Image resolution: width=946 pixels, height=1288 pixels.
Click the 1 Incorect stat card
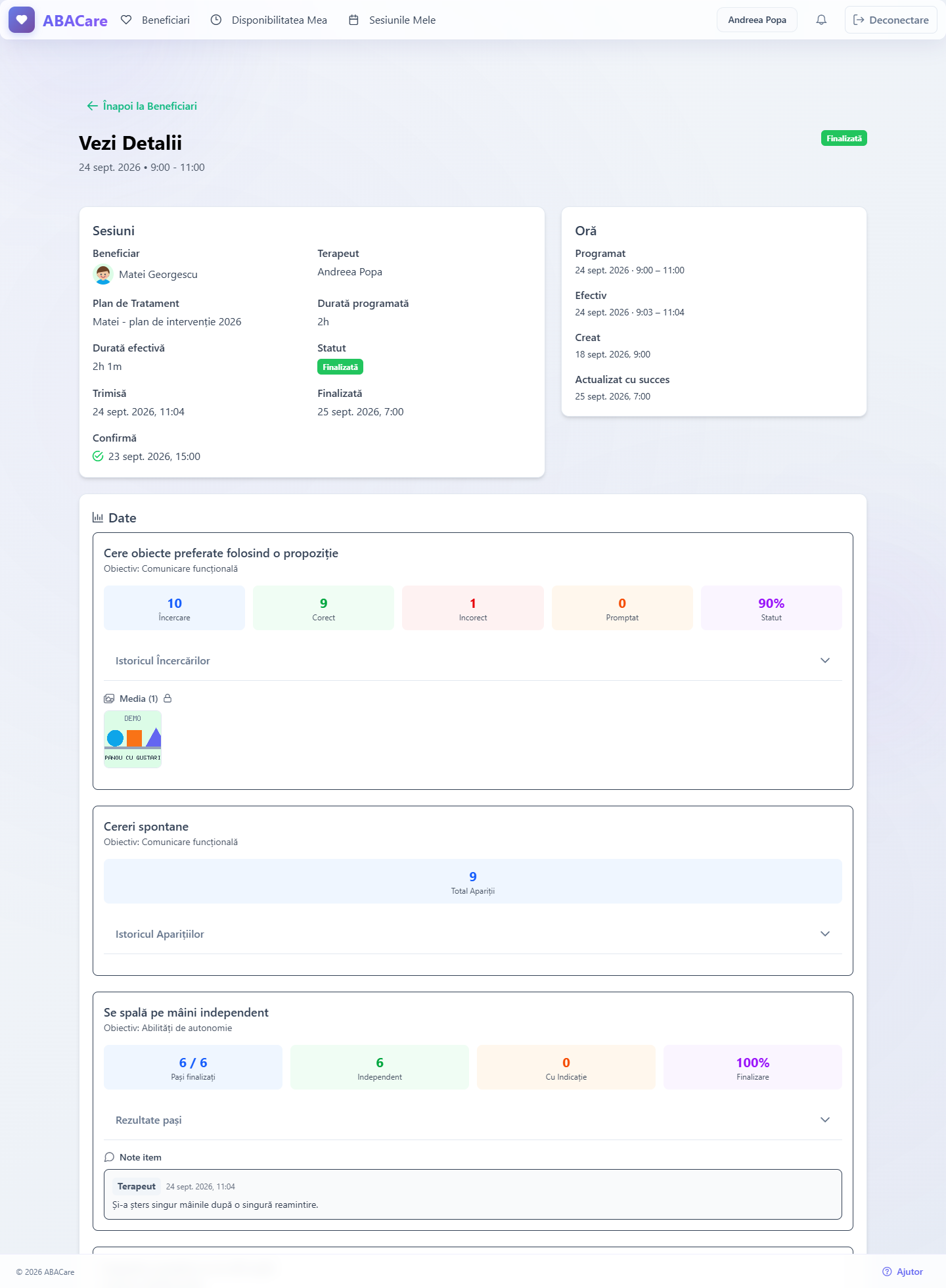(x=473, y=608)
